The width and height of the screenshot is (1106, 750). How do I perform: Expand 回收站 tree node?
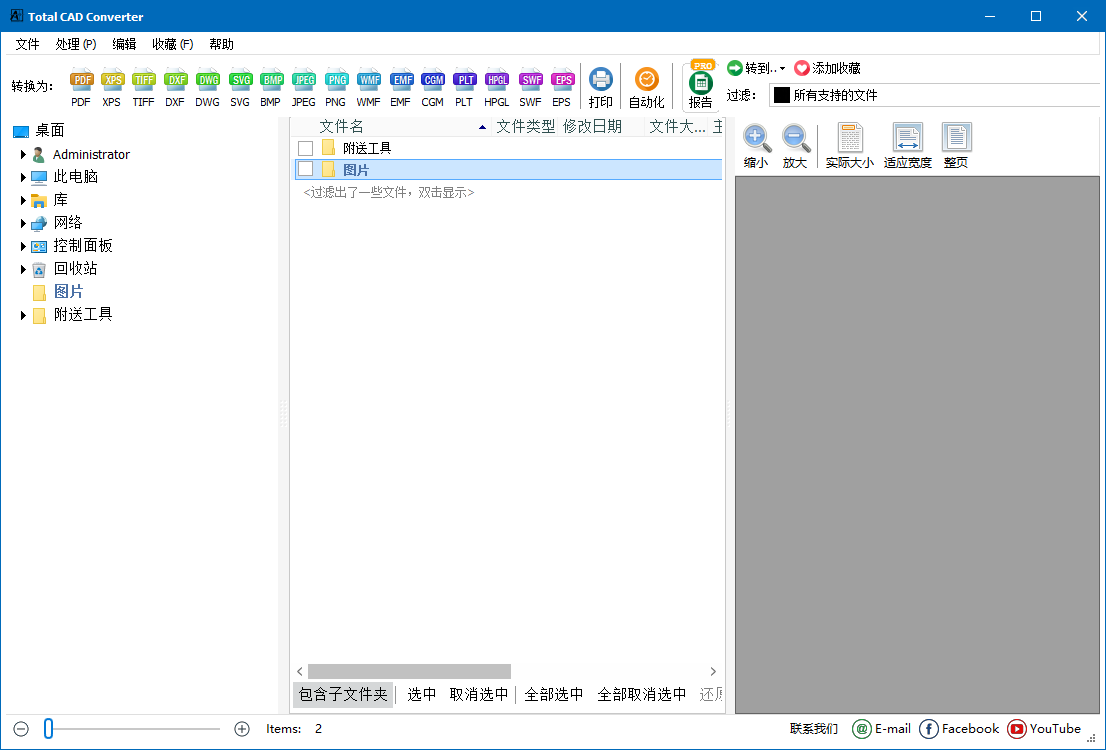23,269
